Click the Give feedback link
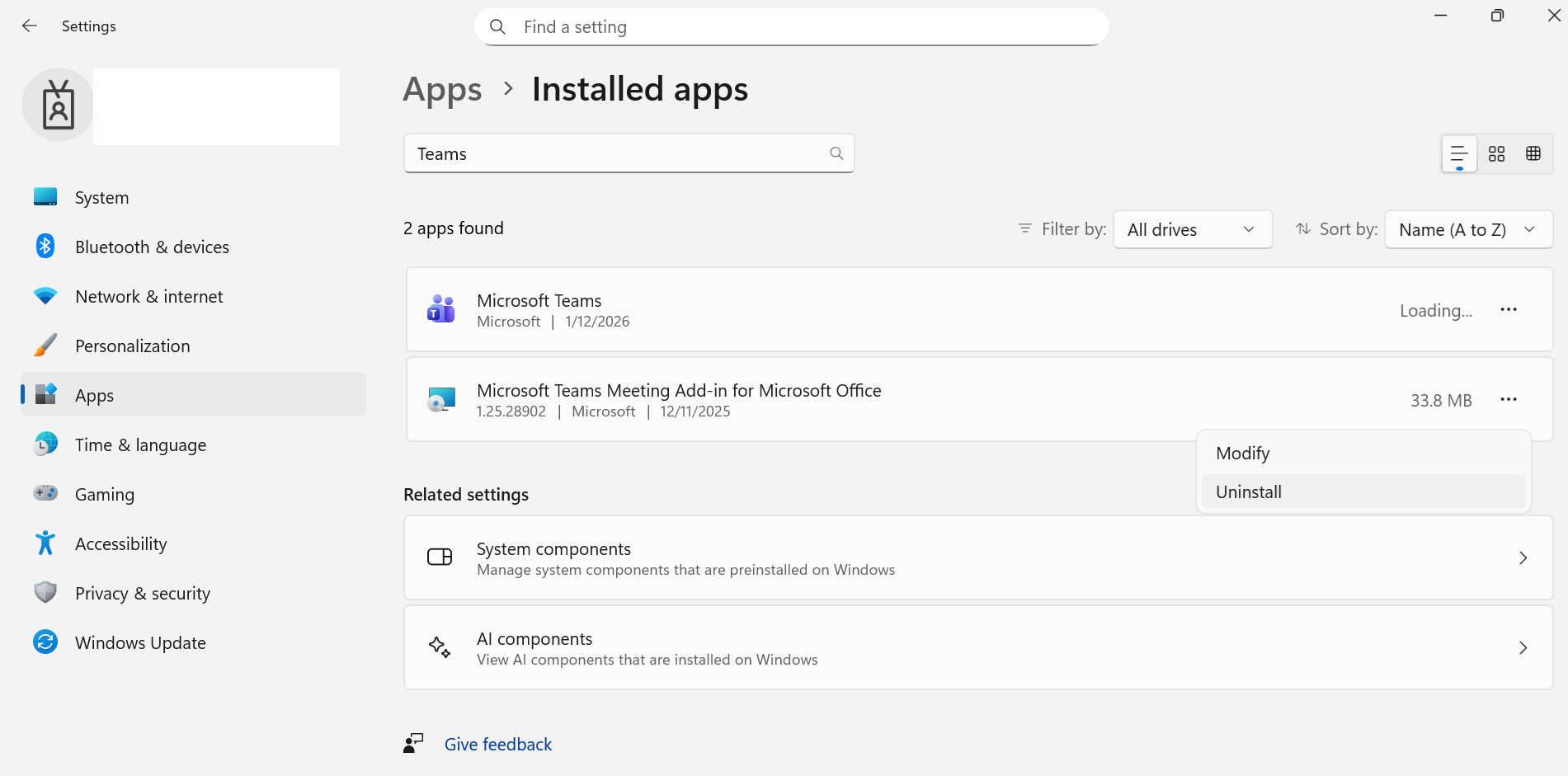1568x776 pixels. tap(497, 744)
